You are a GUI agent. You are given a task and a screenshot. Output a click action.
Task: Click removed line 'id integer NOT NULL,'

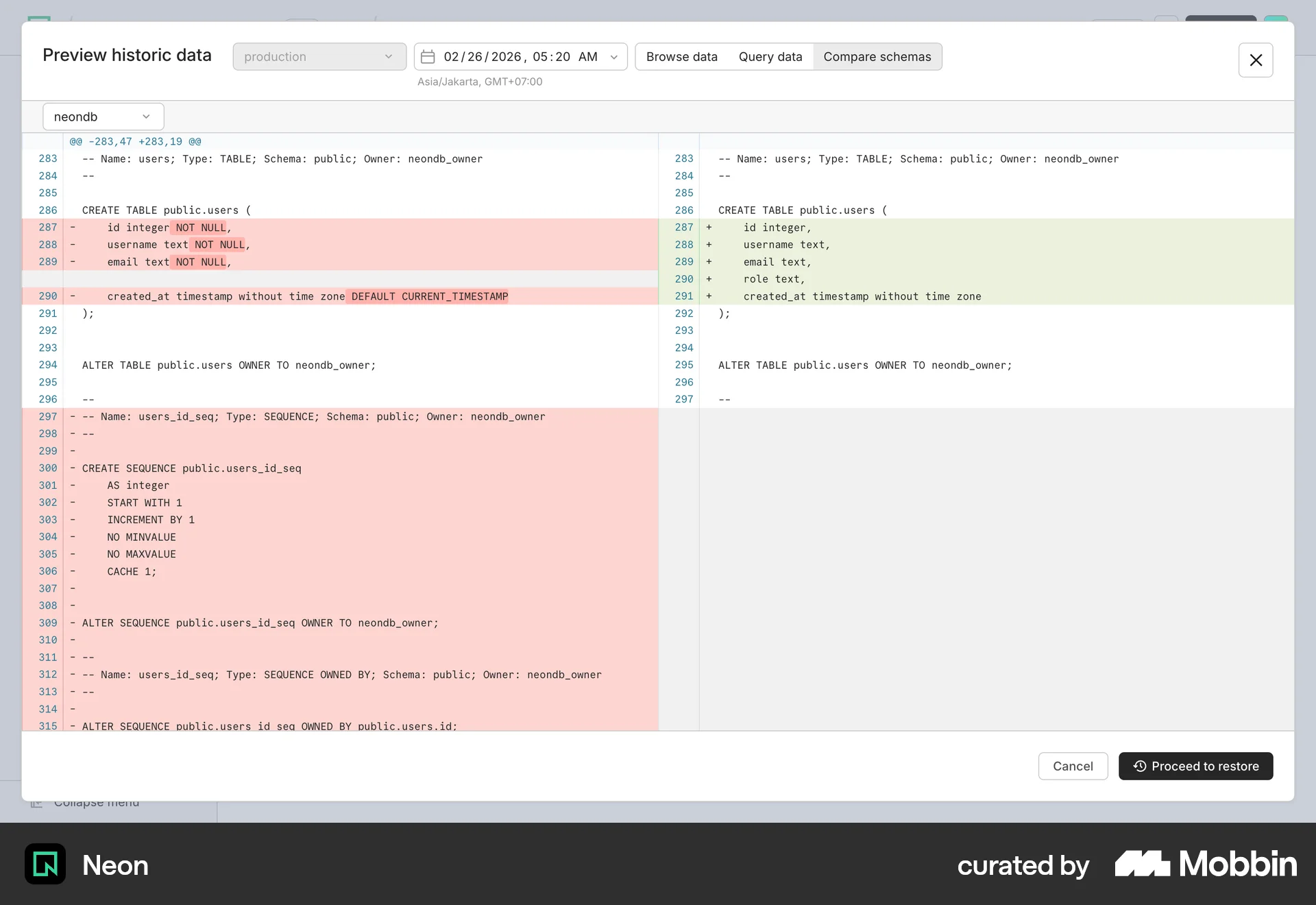click(340, 228)
